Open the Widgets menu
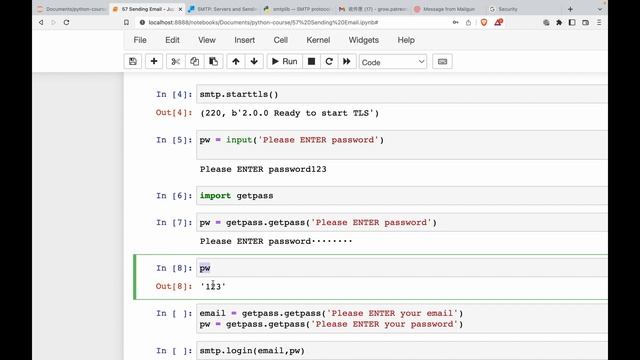640x360 pixels. point(364,40)
